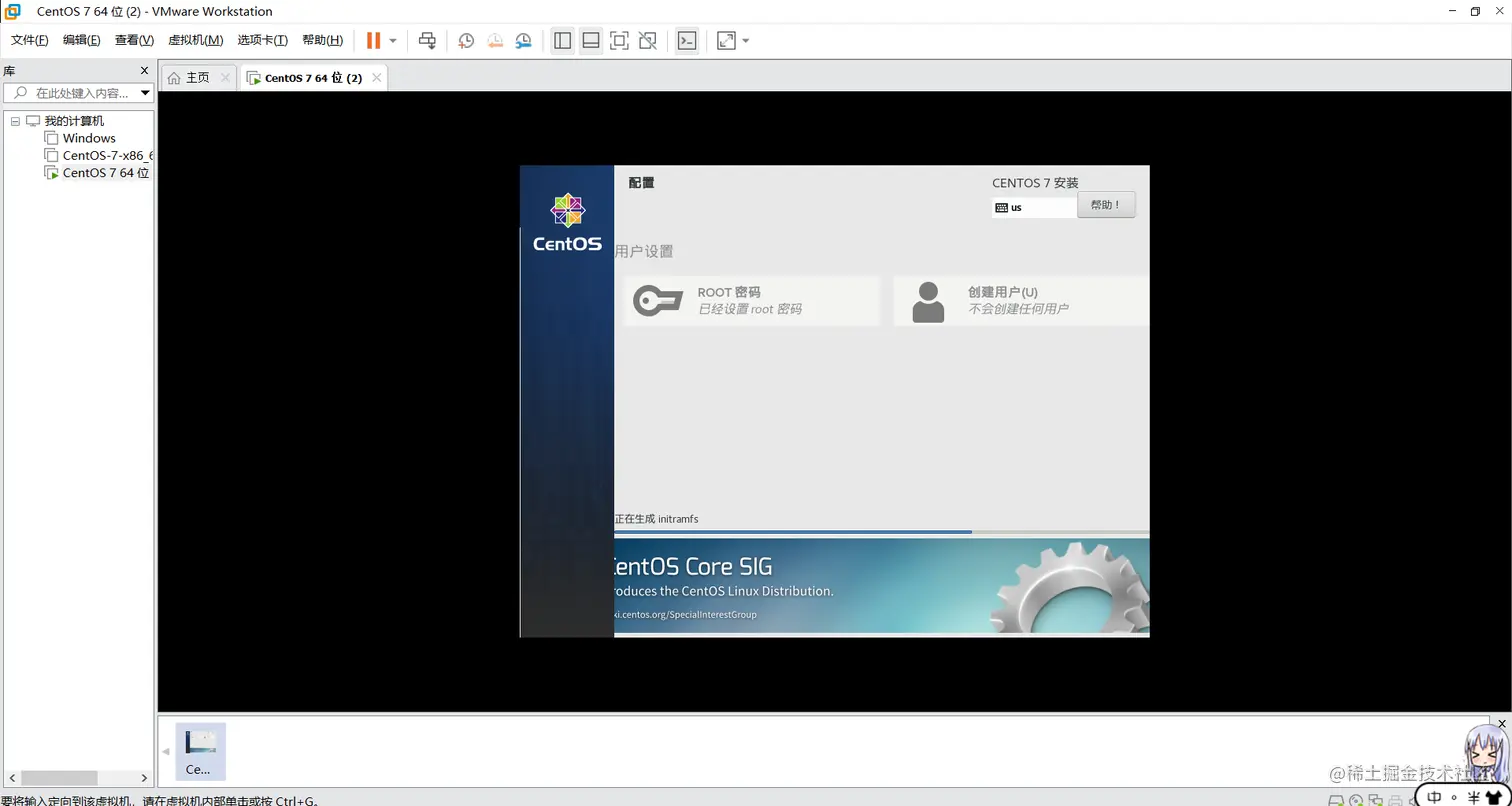Select the running CentOS 7 64 位 VM in library
This screenshot has width=1512, height=806.
[105, 172]
